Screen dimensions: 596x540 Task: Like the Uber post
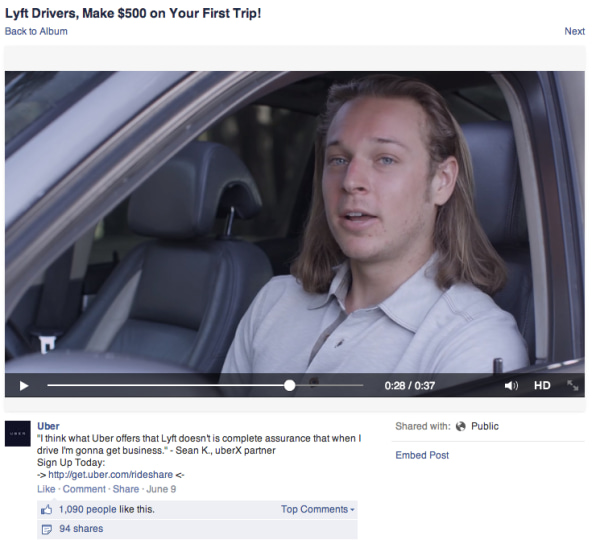point(46,489)
